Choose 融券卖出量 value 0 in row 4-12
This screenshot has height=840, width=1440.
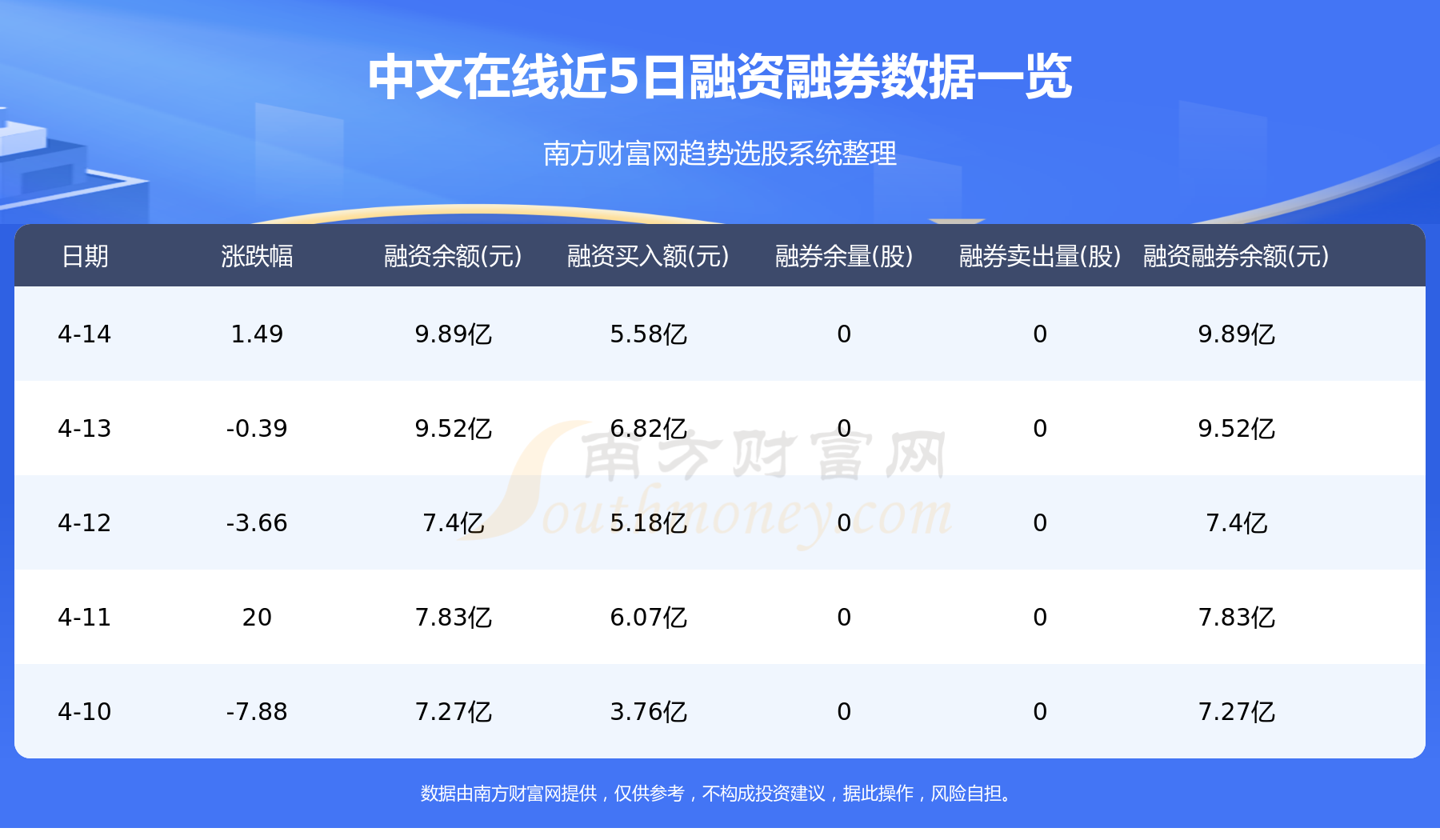click(1040, 523)
